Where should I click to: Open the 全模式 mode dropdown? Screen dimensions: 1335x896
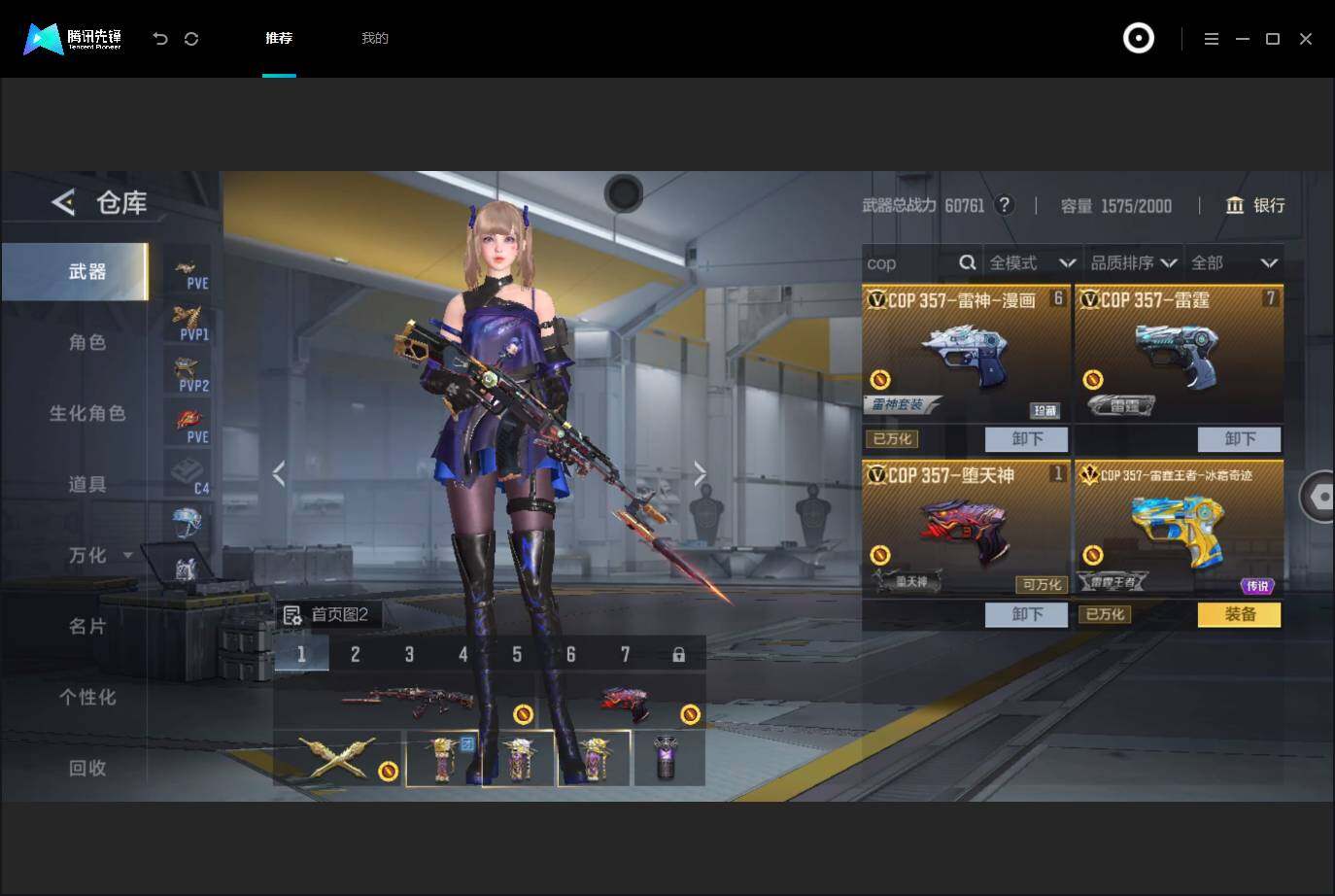pyautogui.click(x=1032, y=262)
